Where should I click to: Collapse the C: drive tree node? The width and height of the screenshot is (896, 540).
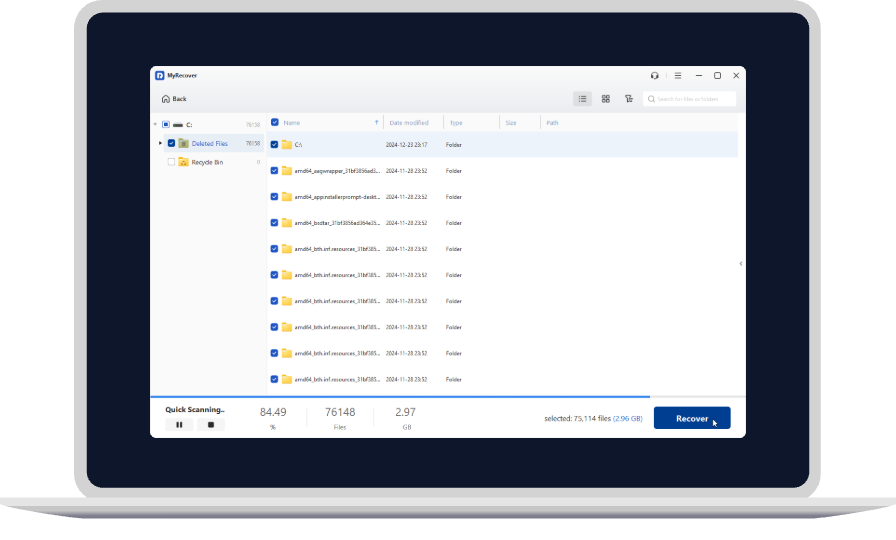point(155,125)
